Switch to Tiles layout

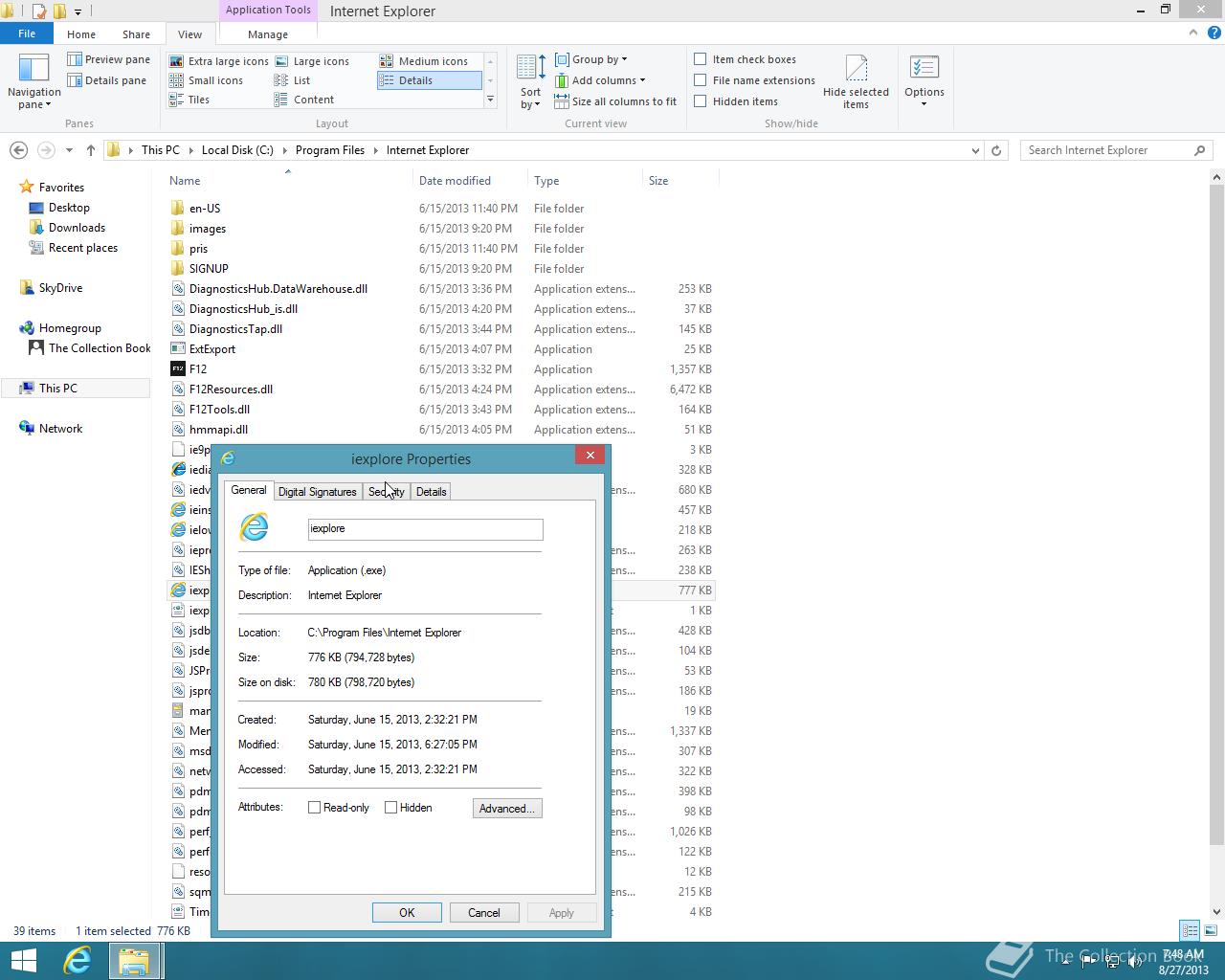tap(189, 100)
